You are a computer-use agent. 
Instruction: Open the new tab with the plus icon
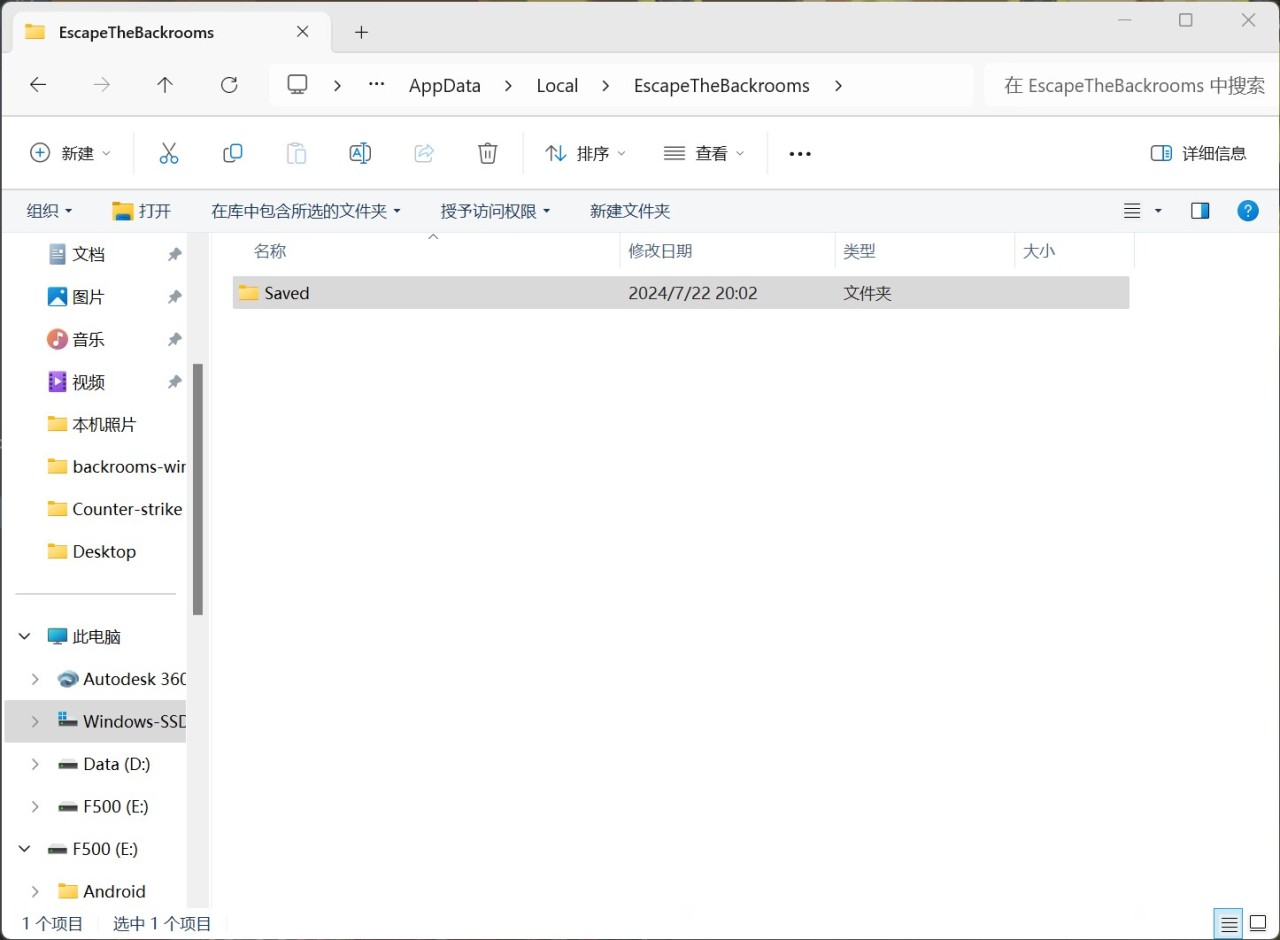[x=361, y=32]
